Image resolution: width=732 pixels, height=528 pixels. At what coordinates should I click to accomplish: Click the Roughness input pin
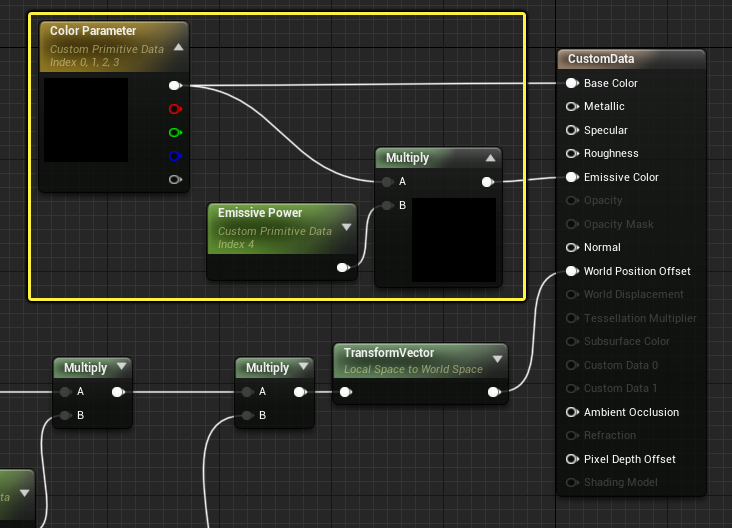pos(572,154)
